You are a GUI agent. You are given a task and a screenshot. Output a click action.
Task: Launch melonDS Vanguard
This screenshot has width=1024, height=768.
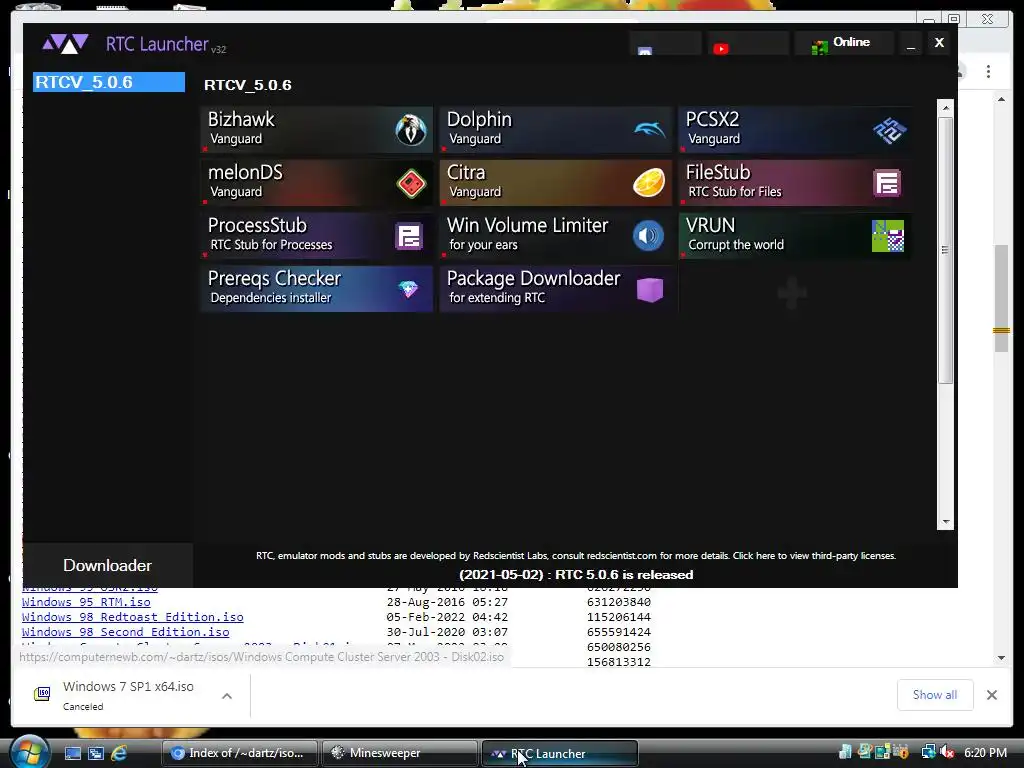tap(317, 183)
